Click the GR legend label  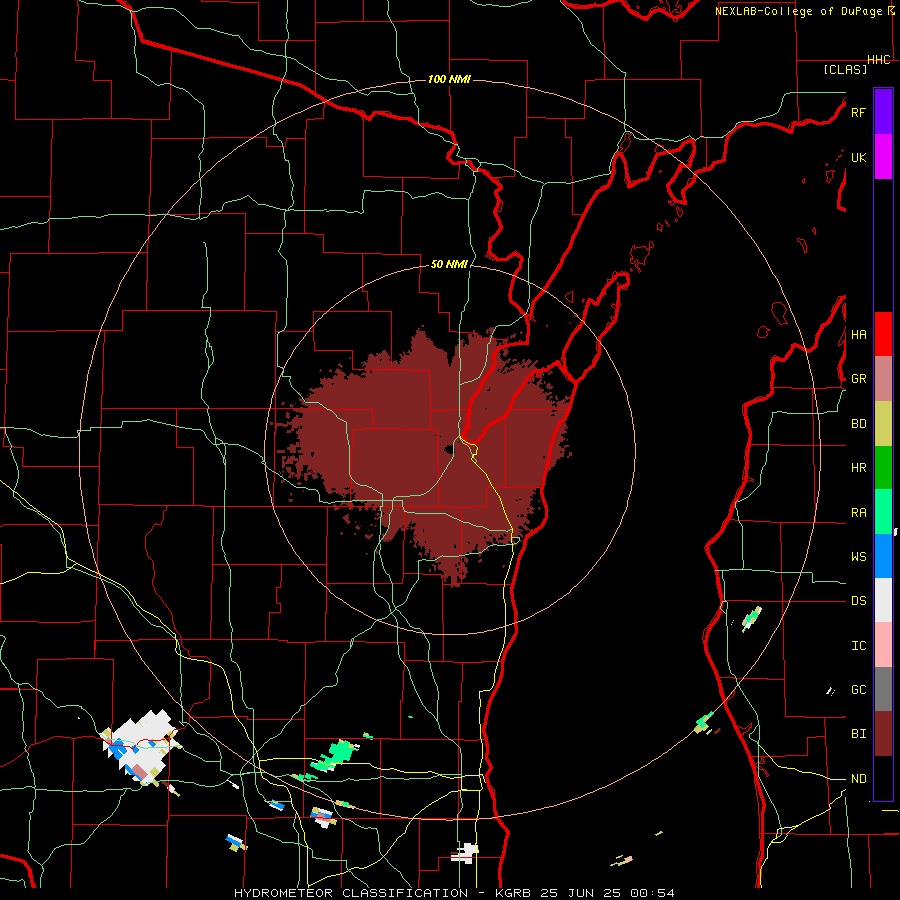(x=858, y=379)
